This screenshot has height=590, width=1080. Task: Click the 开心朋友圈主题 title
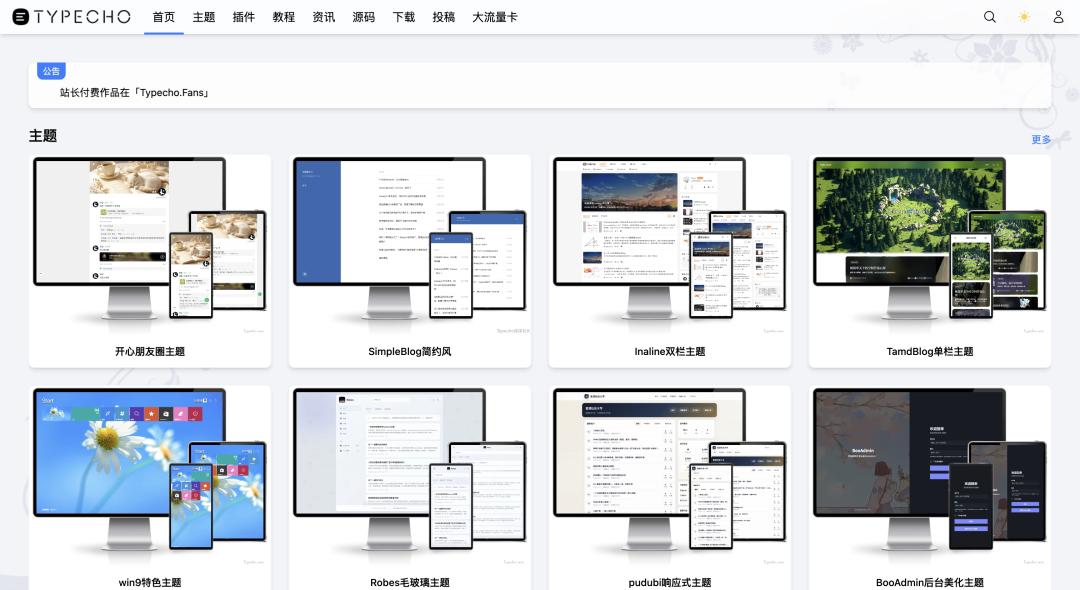pyautogui.click(x=150, y=351)
